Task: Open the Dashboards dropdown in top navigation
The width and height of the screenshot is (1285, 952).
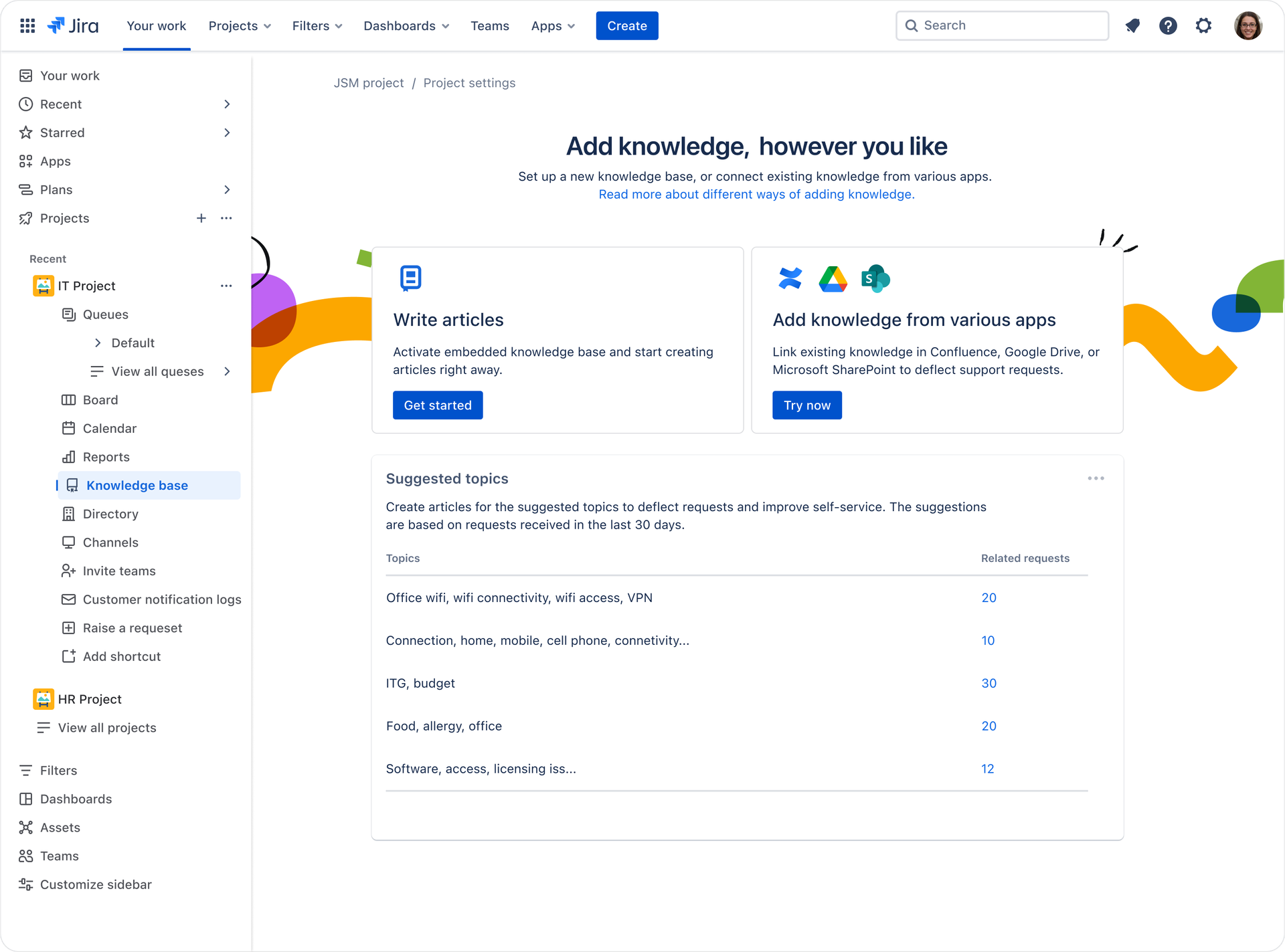Action: pos(406,26)
